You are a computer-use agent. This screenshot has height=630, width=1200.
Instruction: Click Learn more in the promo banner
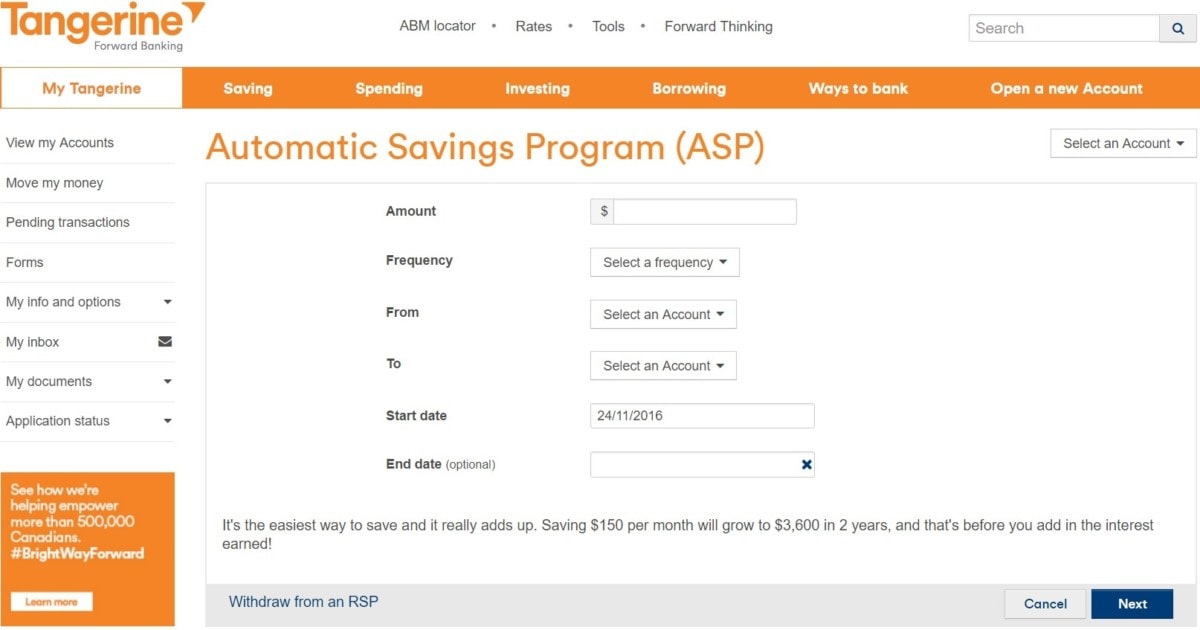tap(51, 601)
